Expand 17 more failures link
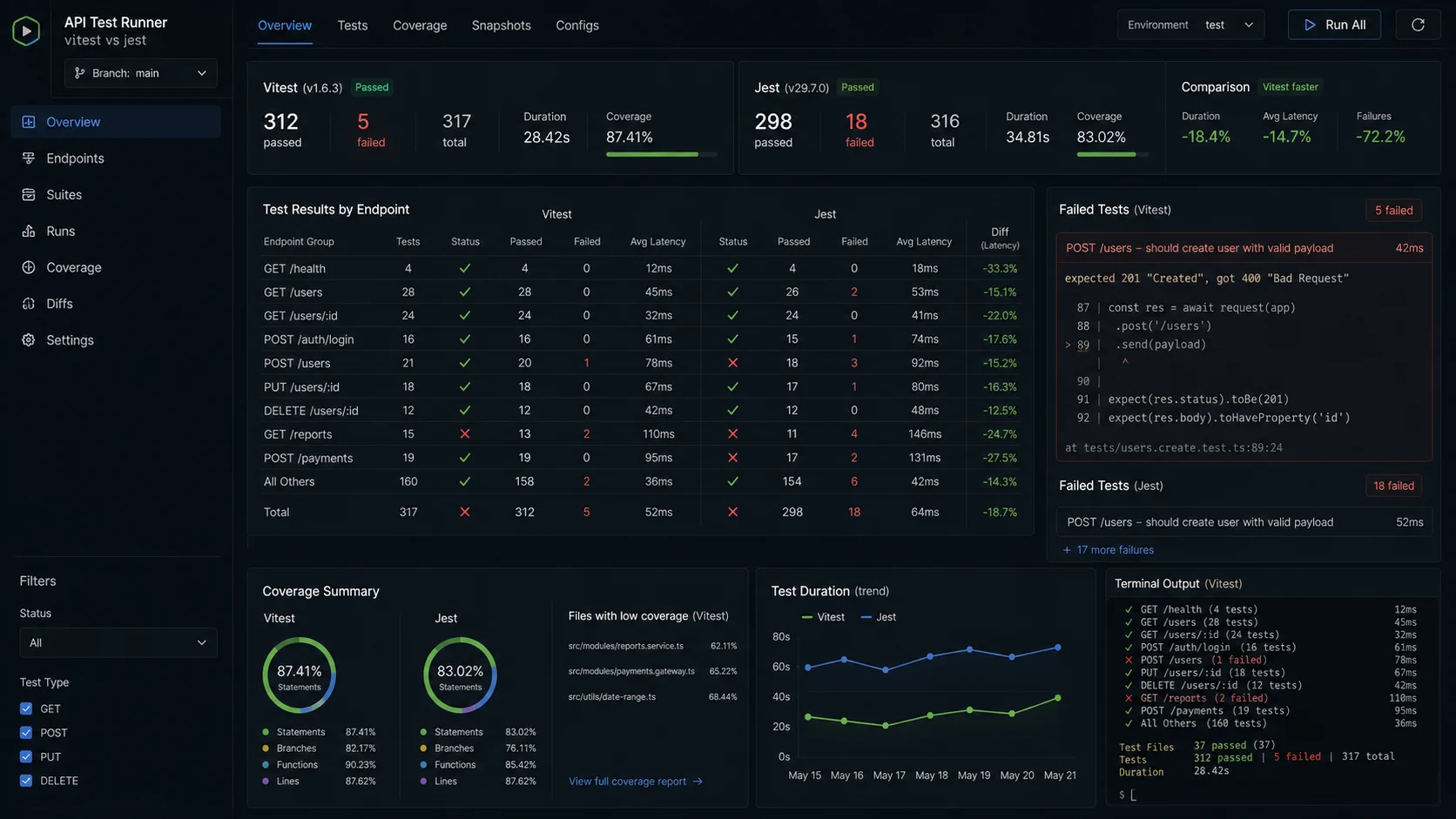This screenshot has width=1456, height=819. [1109, 550]
